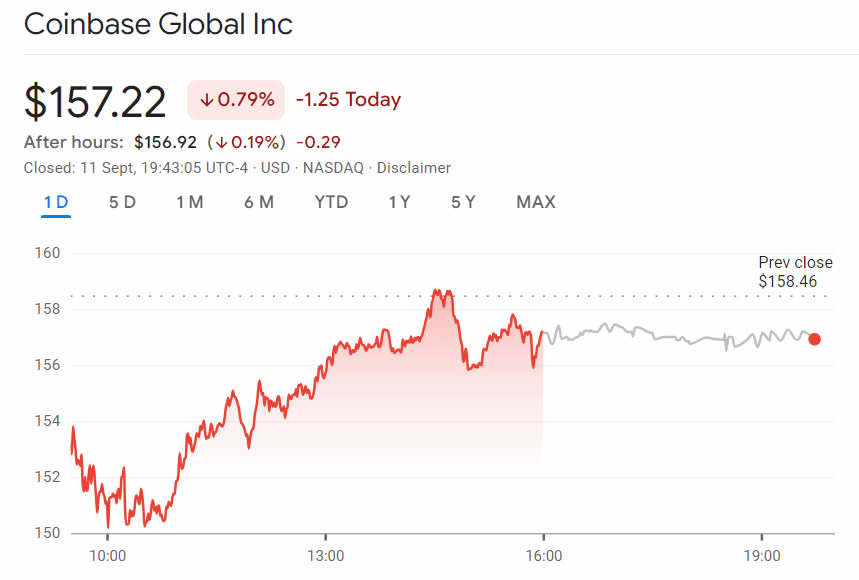Click the $157.22 current price
The image size is (859, 580).
[95, 101]
